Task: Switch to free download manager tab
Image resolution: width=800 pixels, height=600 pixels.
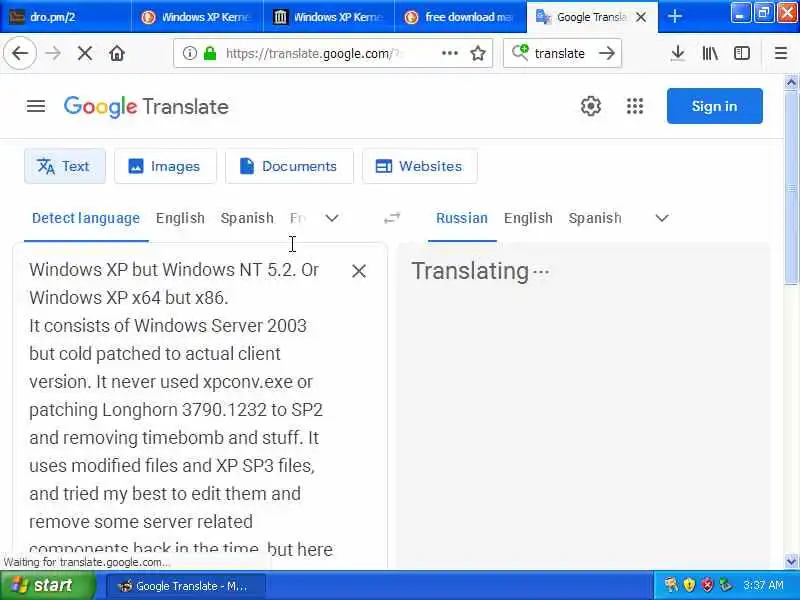Action: (460, 16)
